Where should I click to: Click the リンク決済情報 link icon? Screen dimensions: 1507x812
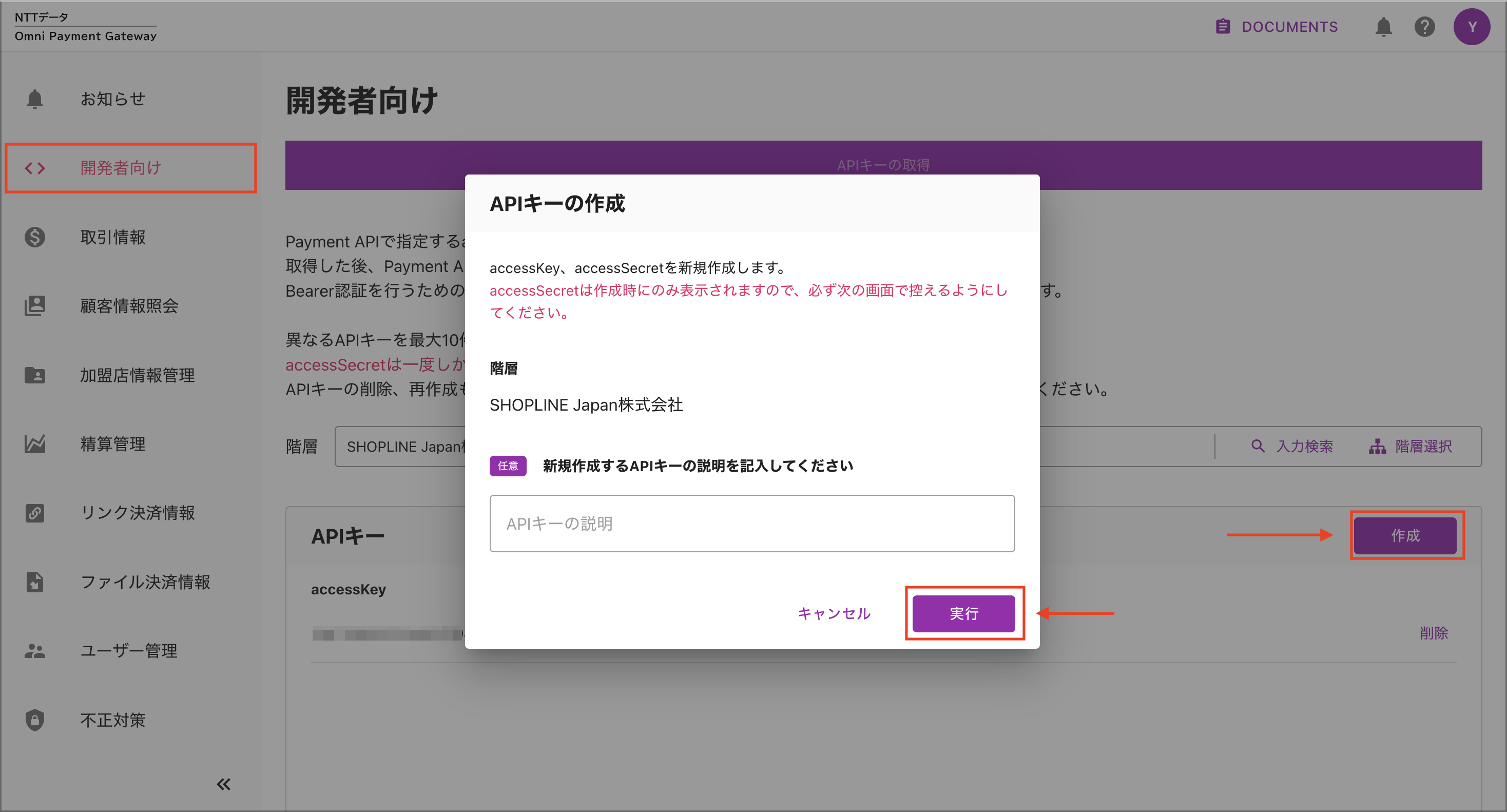(34, 513)
